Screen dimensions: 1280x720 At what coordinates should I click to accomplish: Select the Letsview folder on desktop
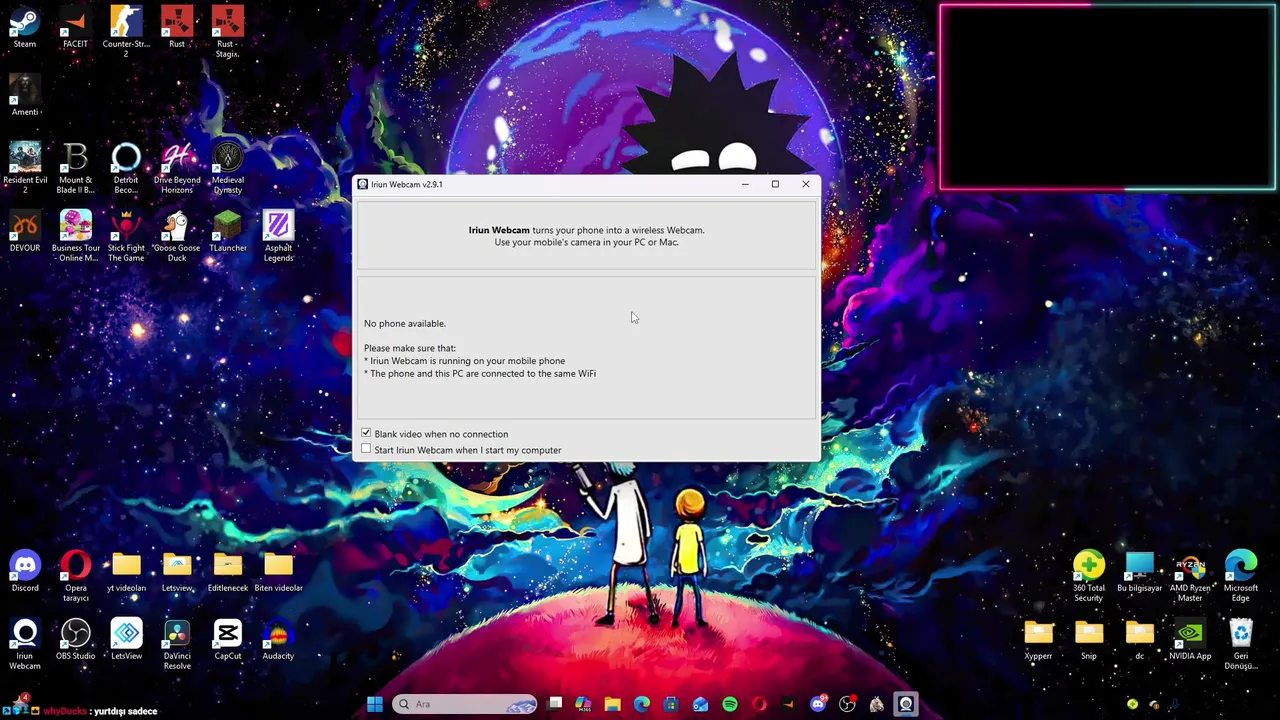coord(177,572)
